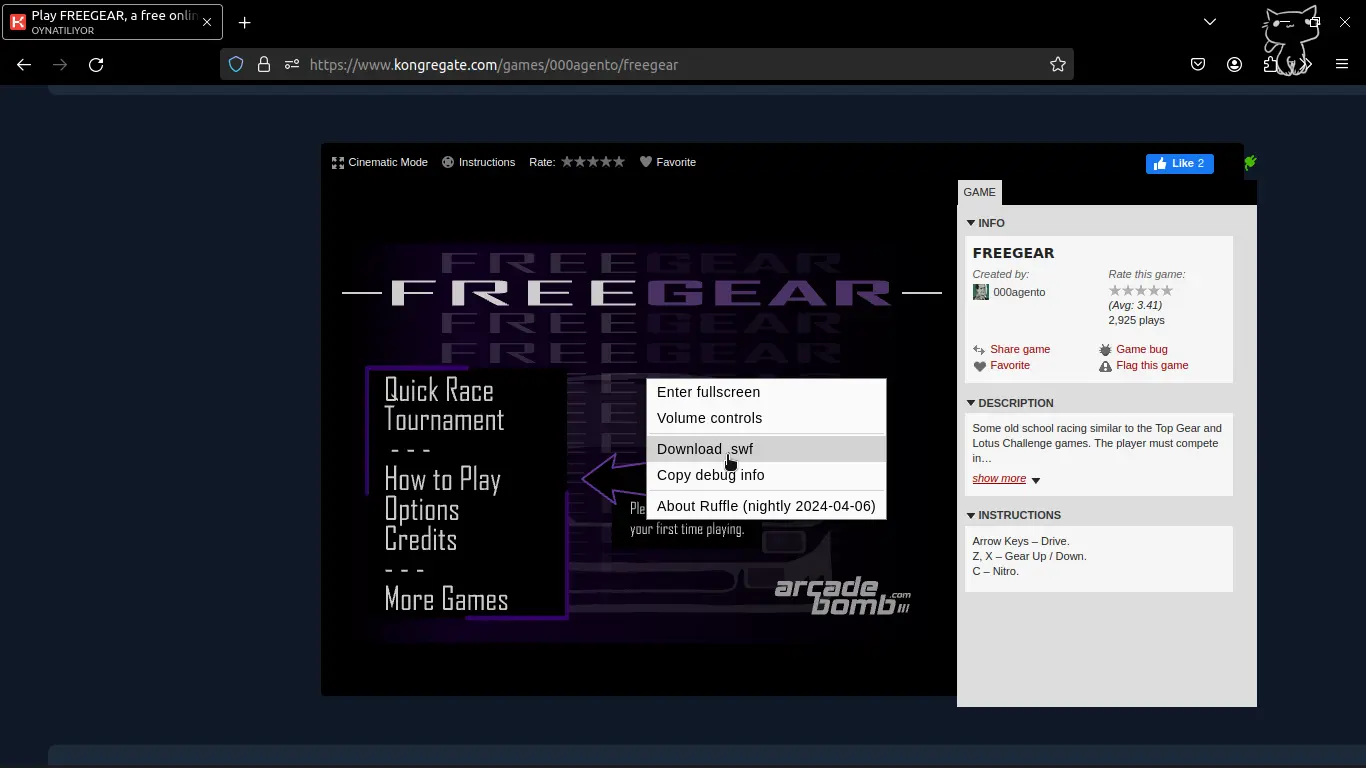This screenshot has width=1366, height=768.
Task: Select Copy debug info menu entry
Action: [766, 475]
